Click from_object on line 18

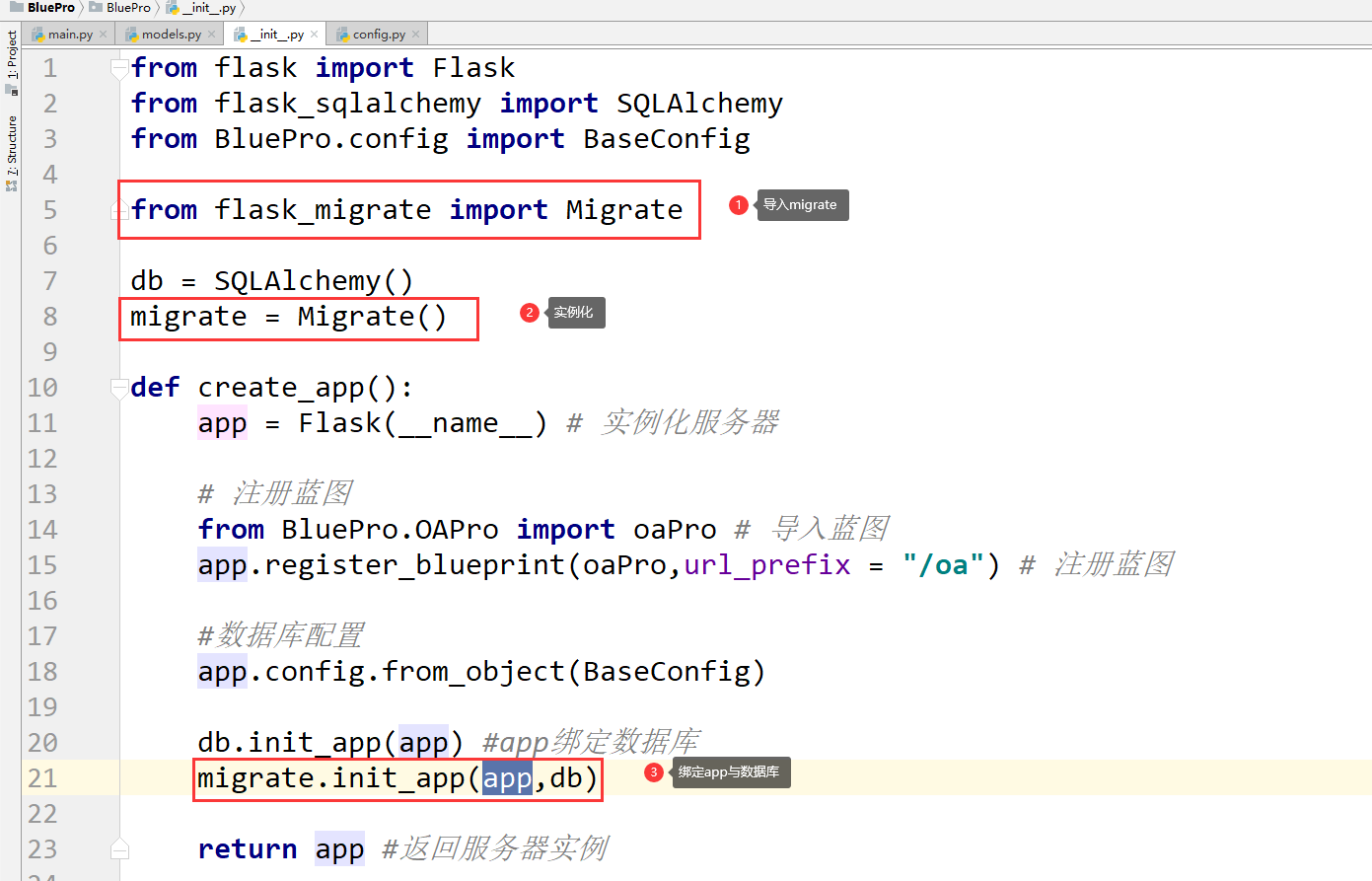click(473, 672)
